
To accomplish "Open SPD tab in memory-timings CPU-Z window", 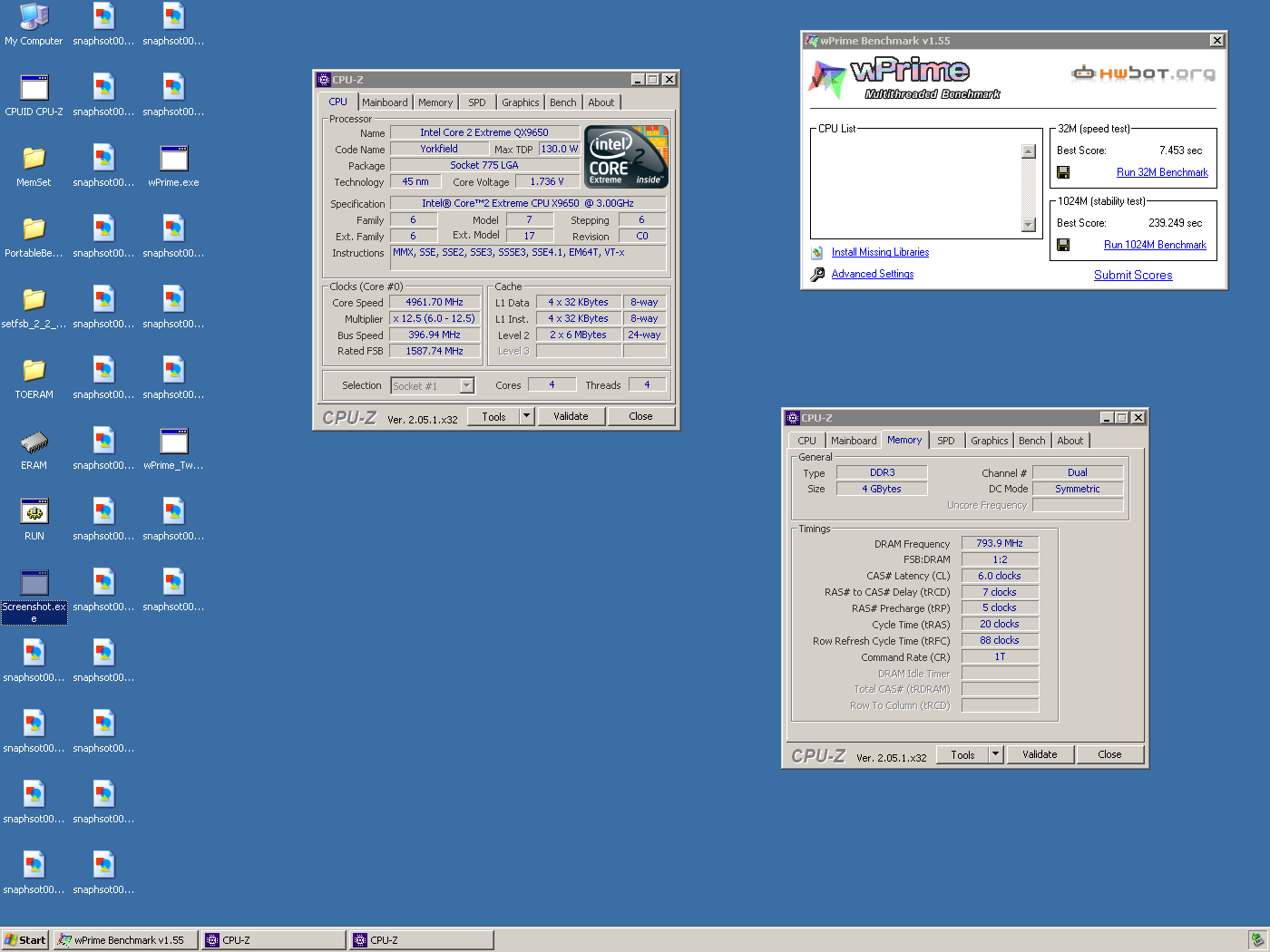I will pyautogui.click(x=946, y=441).
